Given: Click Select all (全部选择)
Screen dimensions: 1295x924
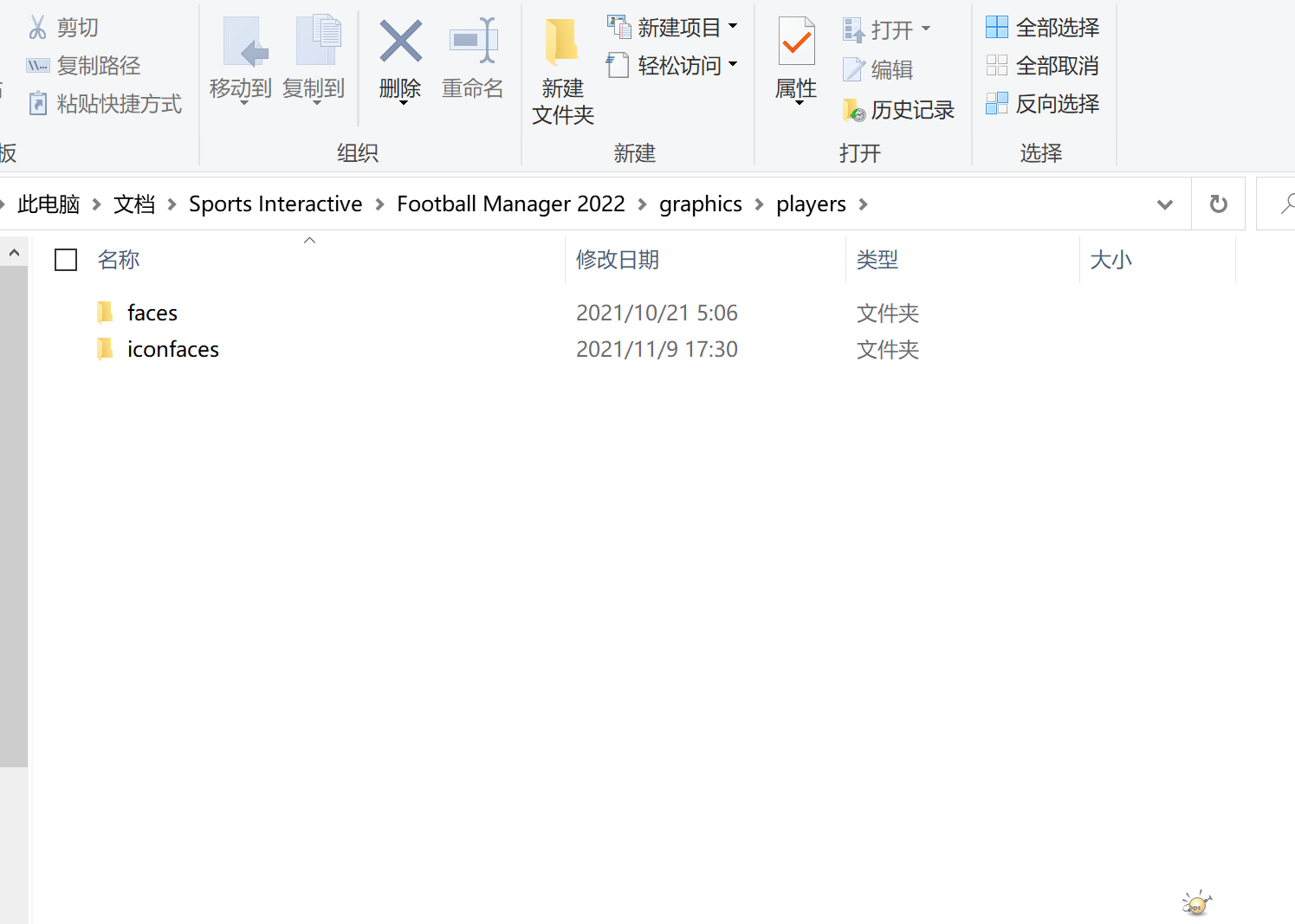Looking at the screenshot, I should pos(1043,28).
